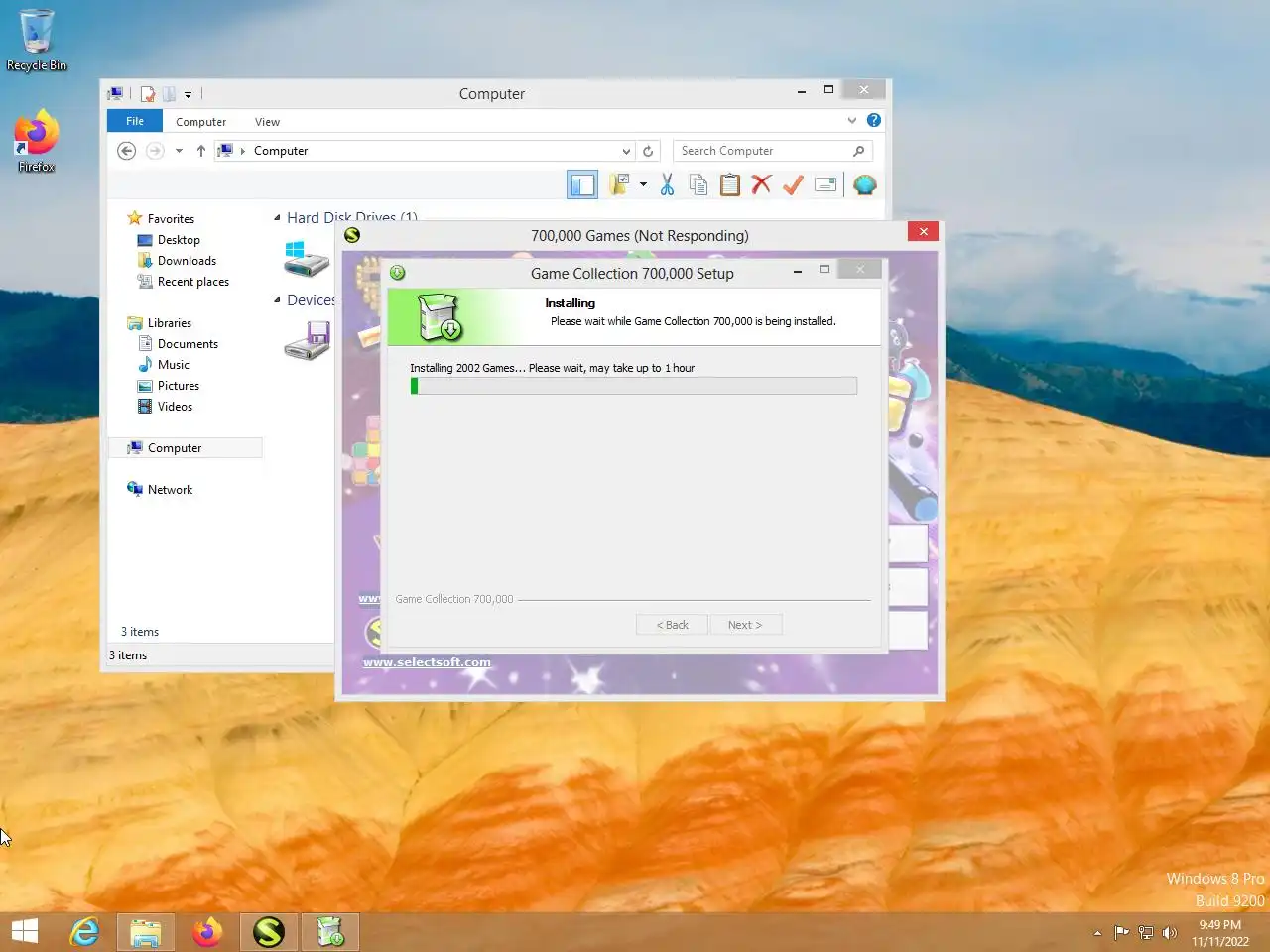
Task: Click the www.selectsoft.com link
Action: tap(427, 662)
